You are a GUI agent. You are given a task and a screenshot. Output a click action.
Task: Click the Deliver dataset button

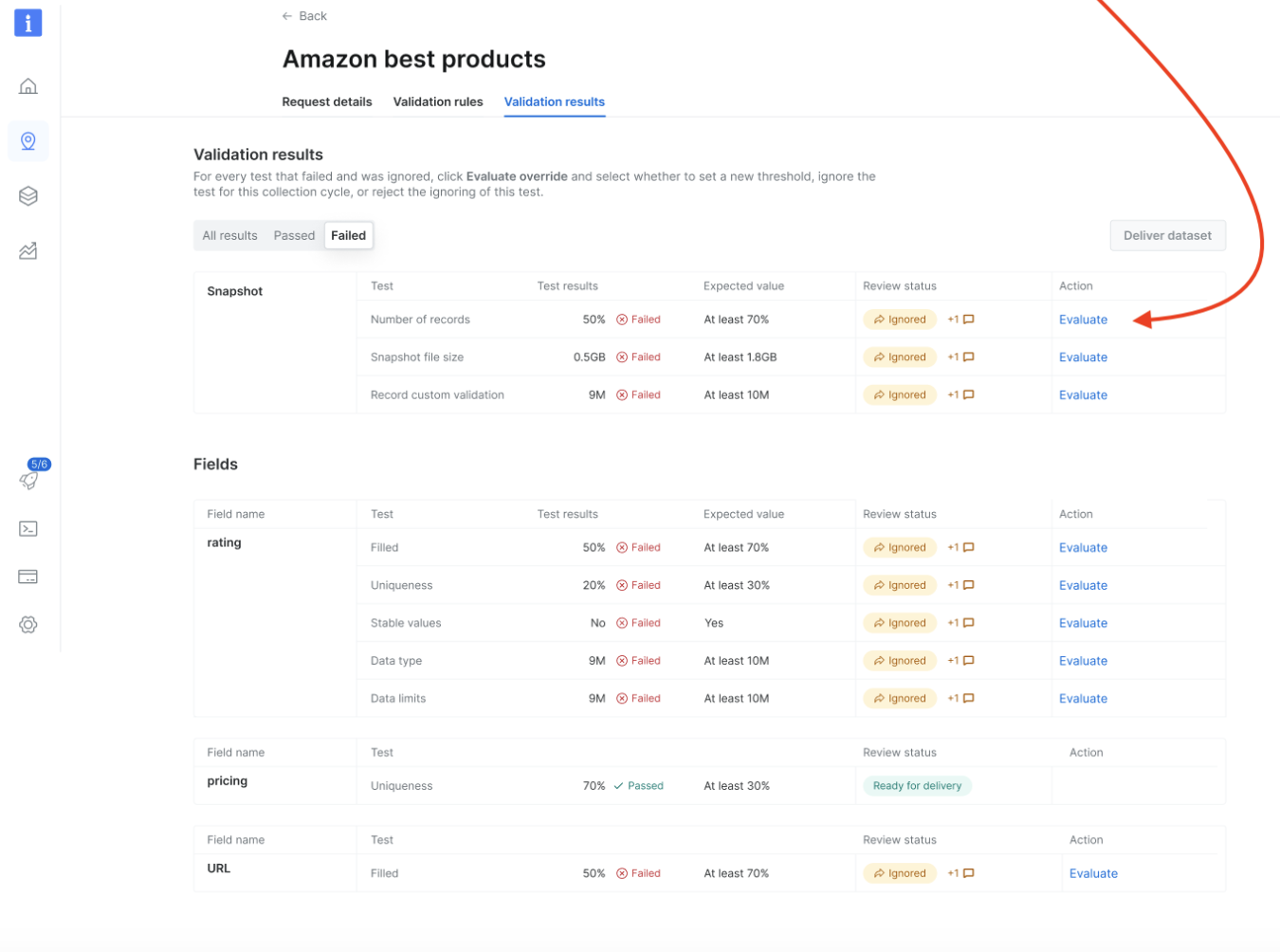pos(1168,235)
